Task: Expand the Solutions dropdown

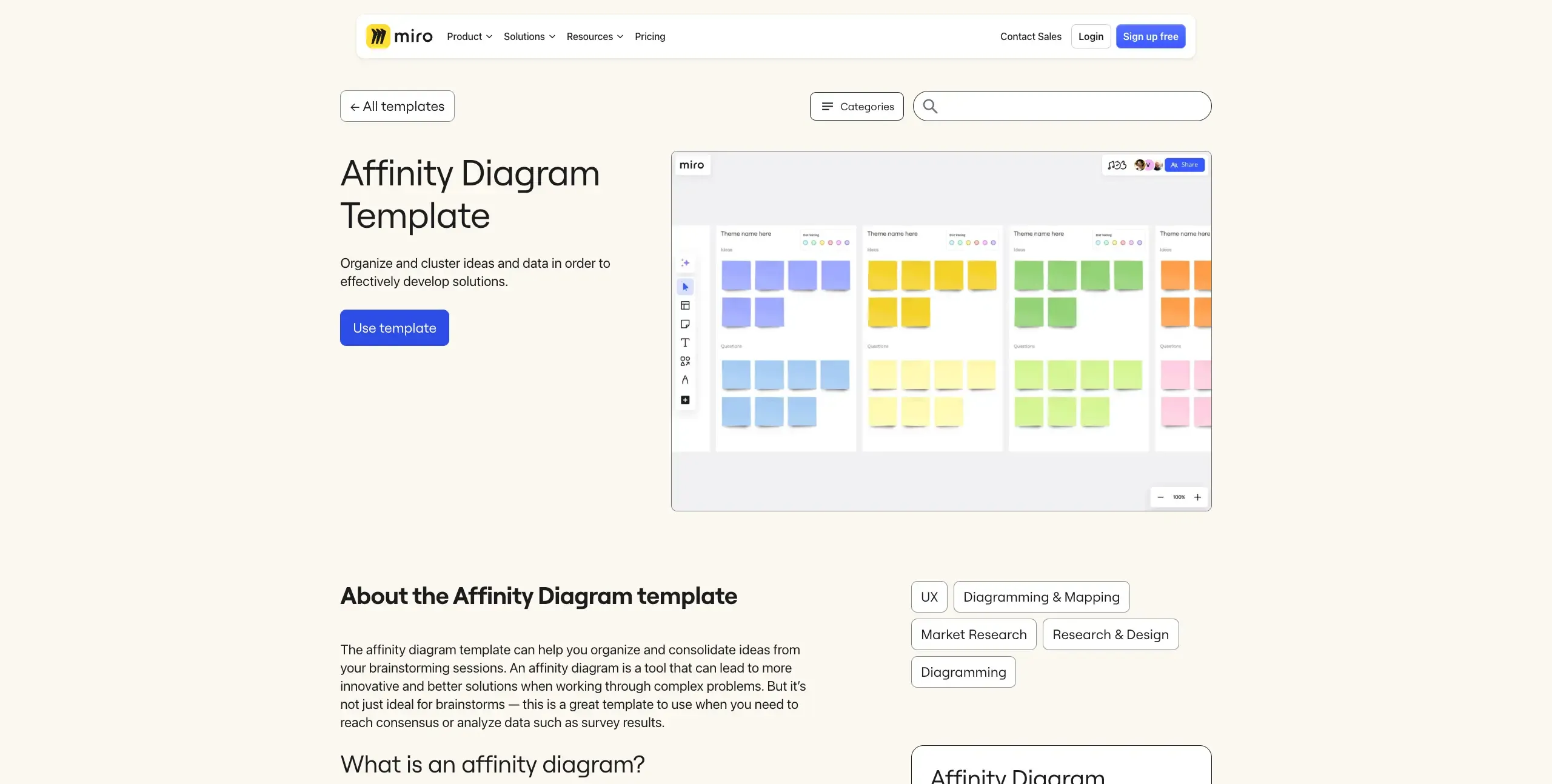Action: pyautogui.click(x=528, y=36)
